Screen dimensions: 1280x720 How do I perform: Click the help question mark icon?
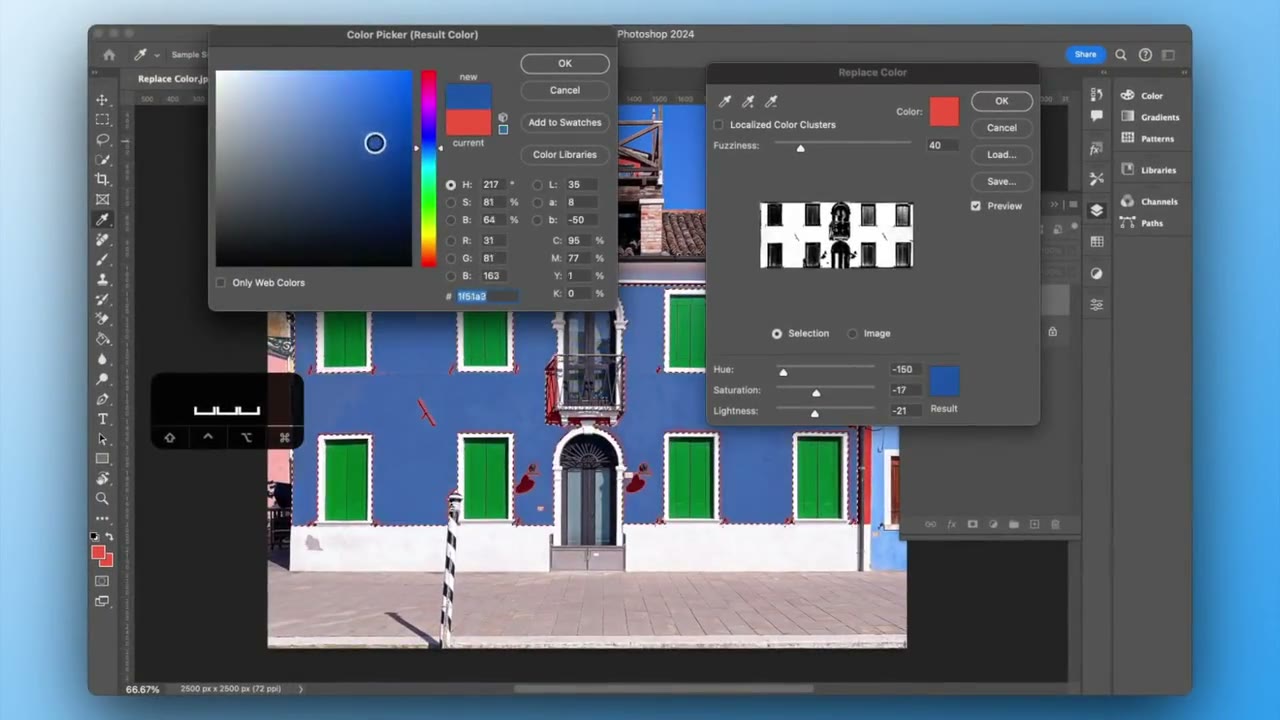[x=1145, y=55]
